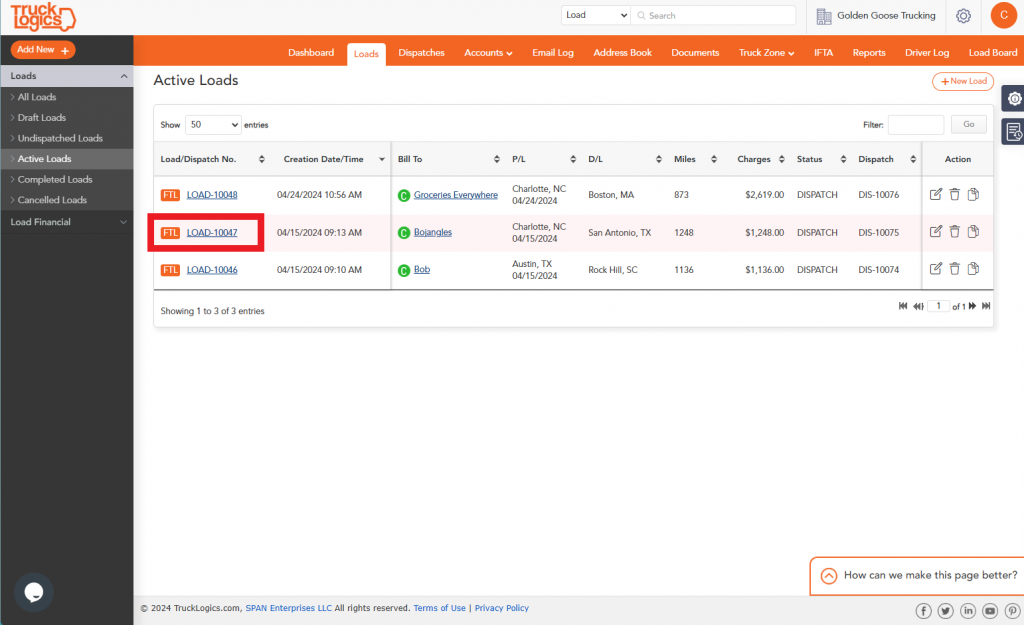Go to the next page of results
The width and height of the screenshot is (1024, 625).
tap(972, 306)
